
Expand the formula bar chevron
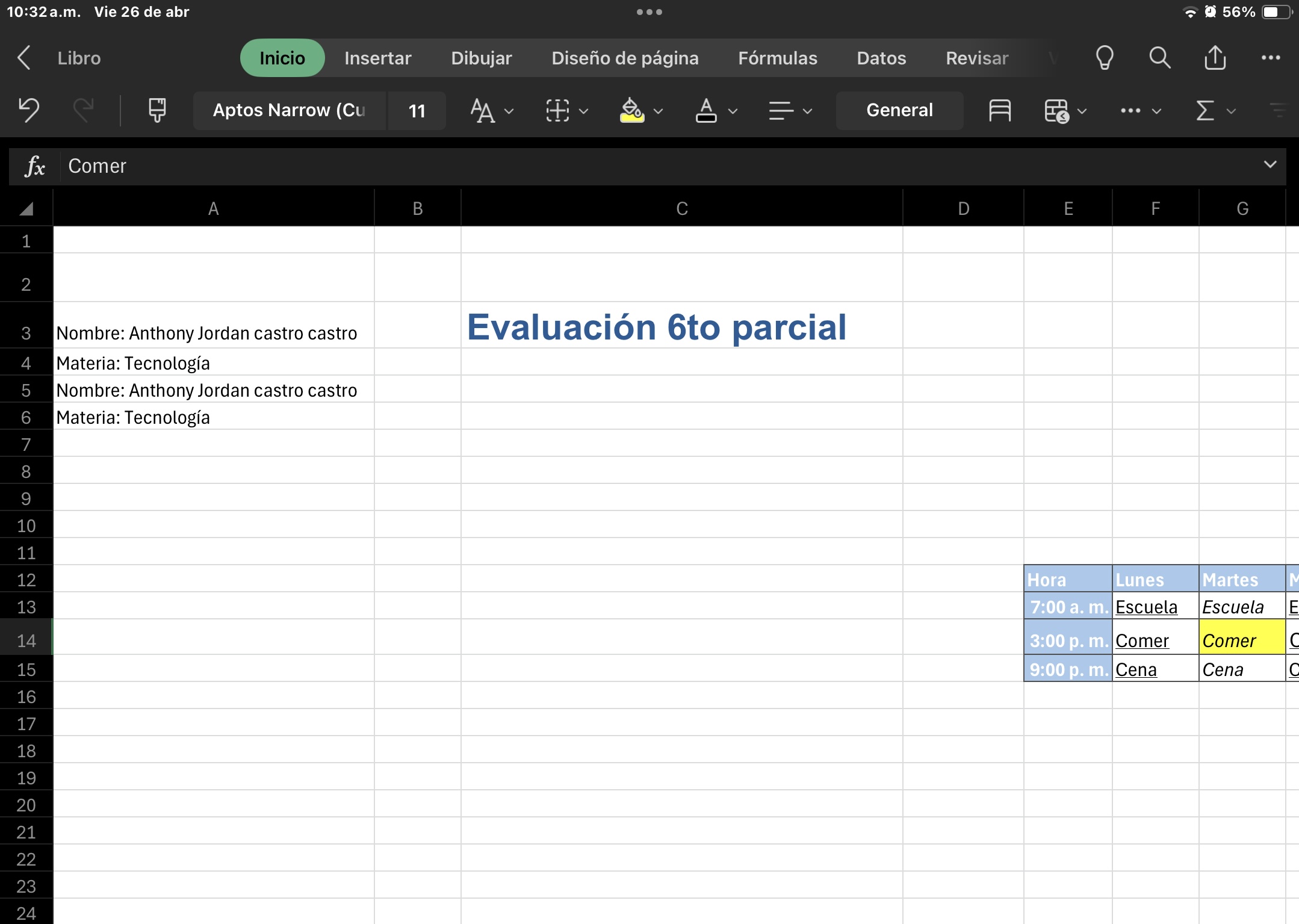coord(1270,164)
